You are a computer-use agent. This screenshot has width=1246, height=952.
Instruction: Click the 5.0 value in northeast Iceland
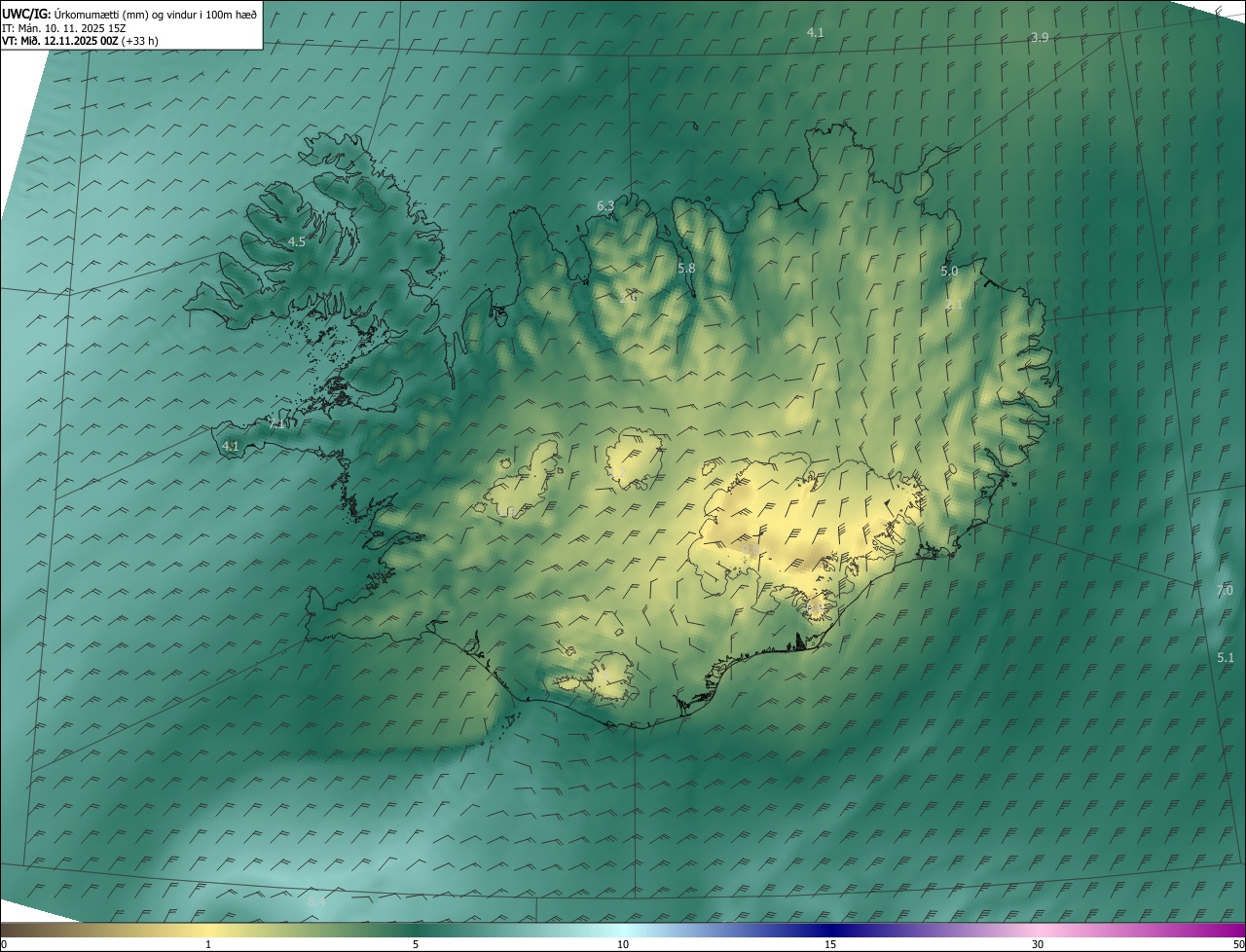coord(949,272)
